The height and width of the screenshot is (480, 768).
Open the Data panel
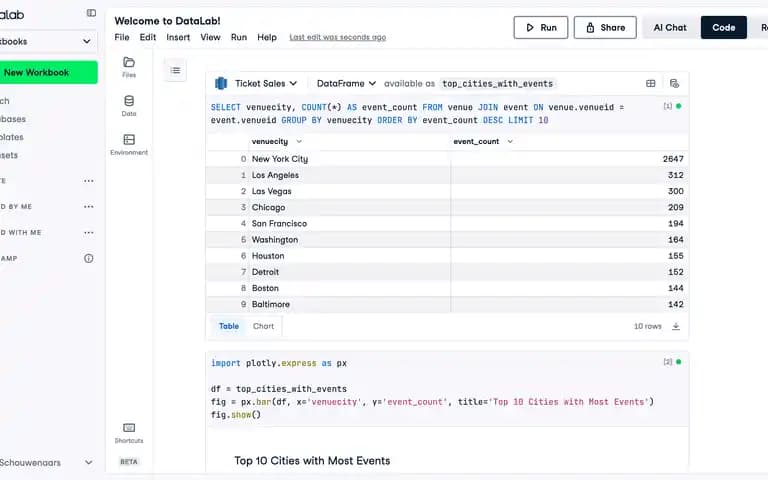pyautogui.click(x=129, y=105)
